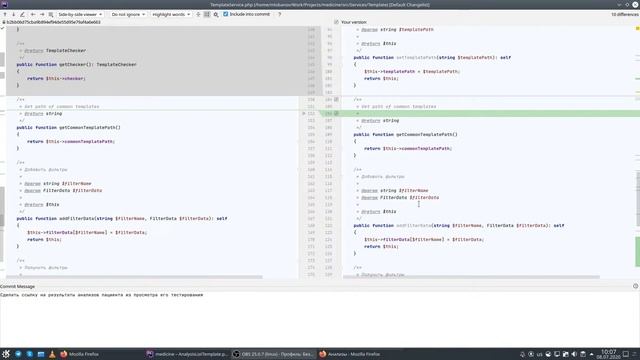The image size is (640, 360).
Task: Jump to source pencil icon
Action: click(22, 14)
